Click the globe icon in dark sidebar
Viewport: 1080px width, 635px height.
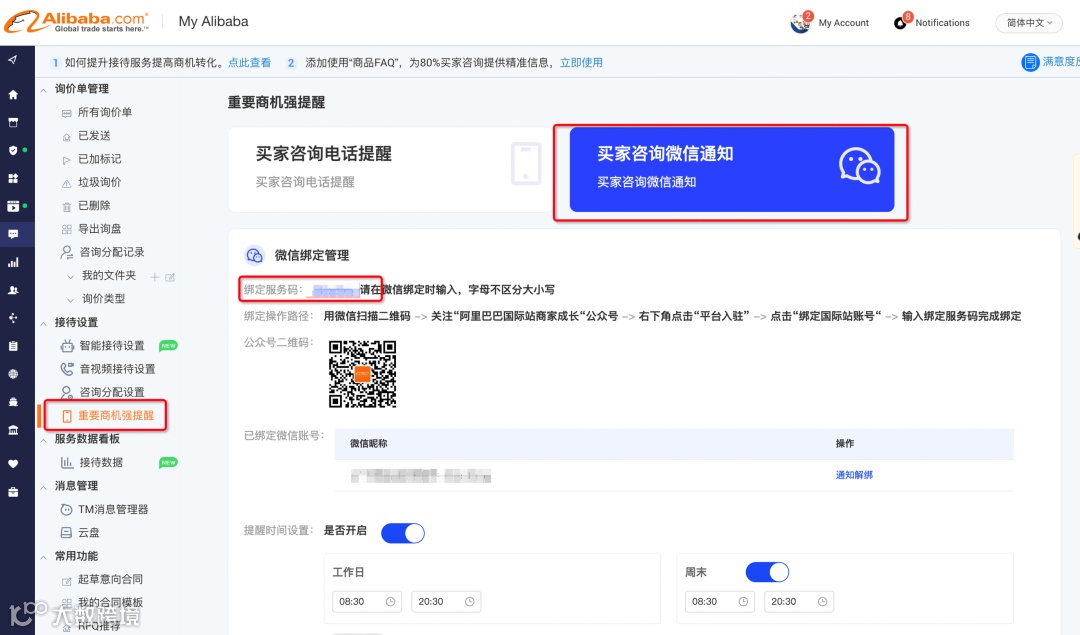[x=12, y=374]
